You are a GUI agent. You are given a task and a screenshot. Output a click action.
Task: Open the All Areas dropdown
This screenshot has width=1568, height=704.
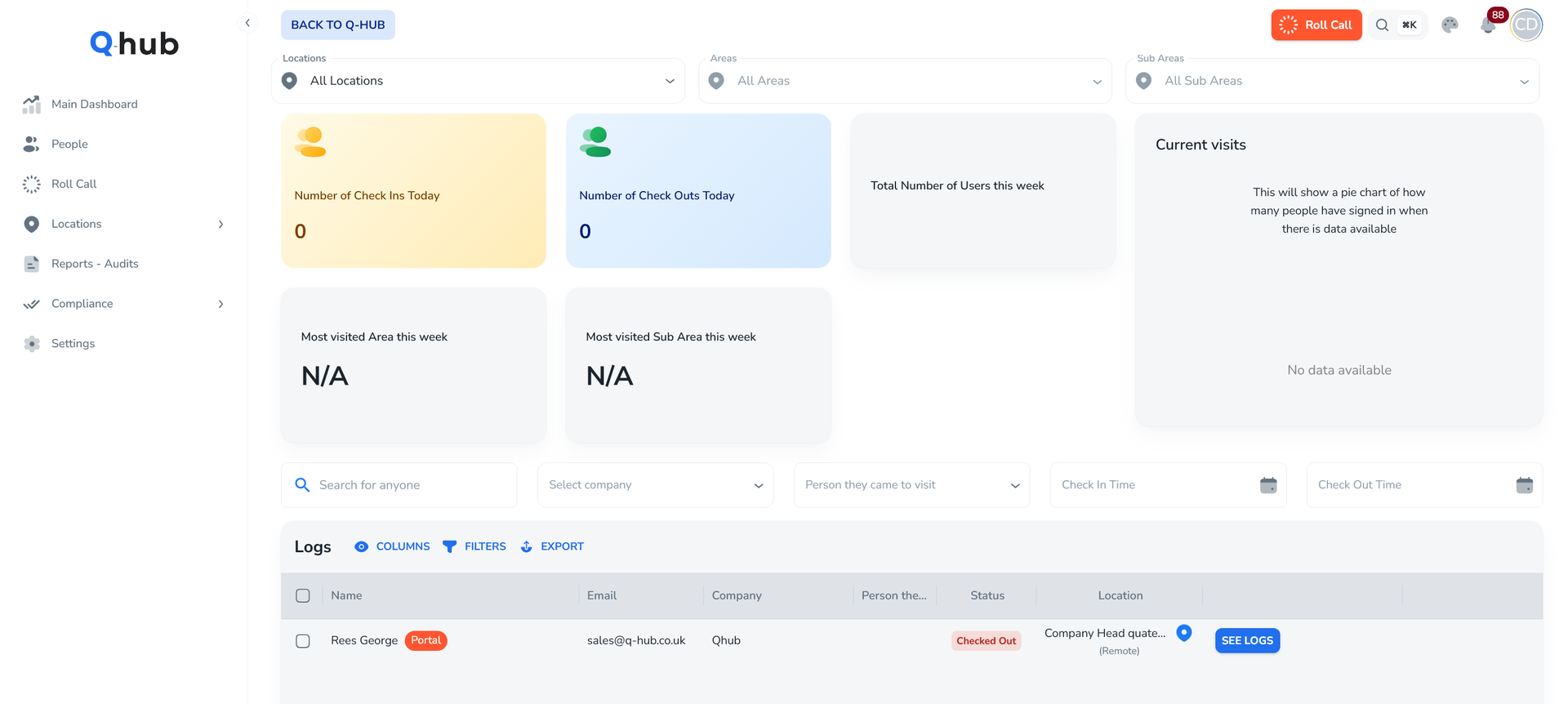pyautogui.click(x=905, y=81)
